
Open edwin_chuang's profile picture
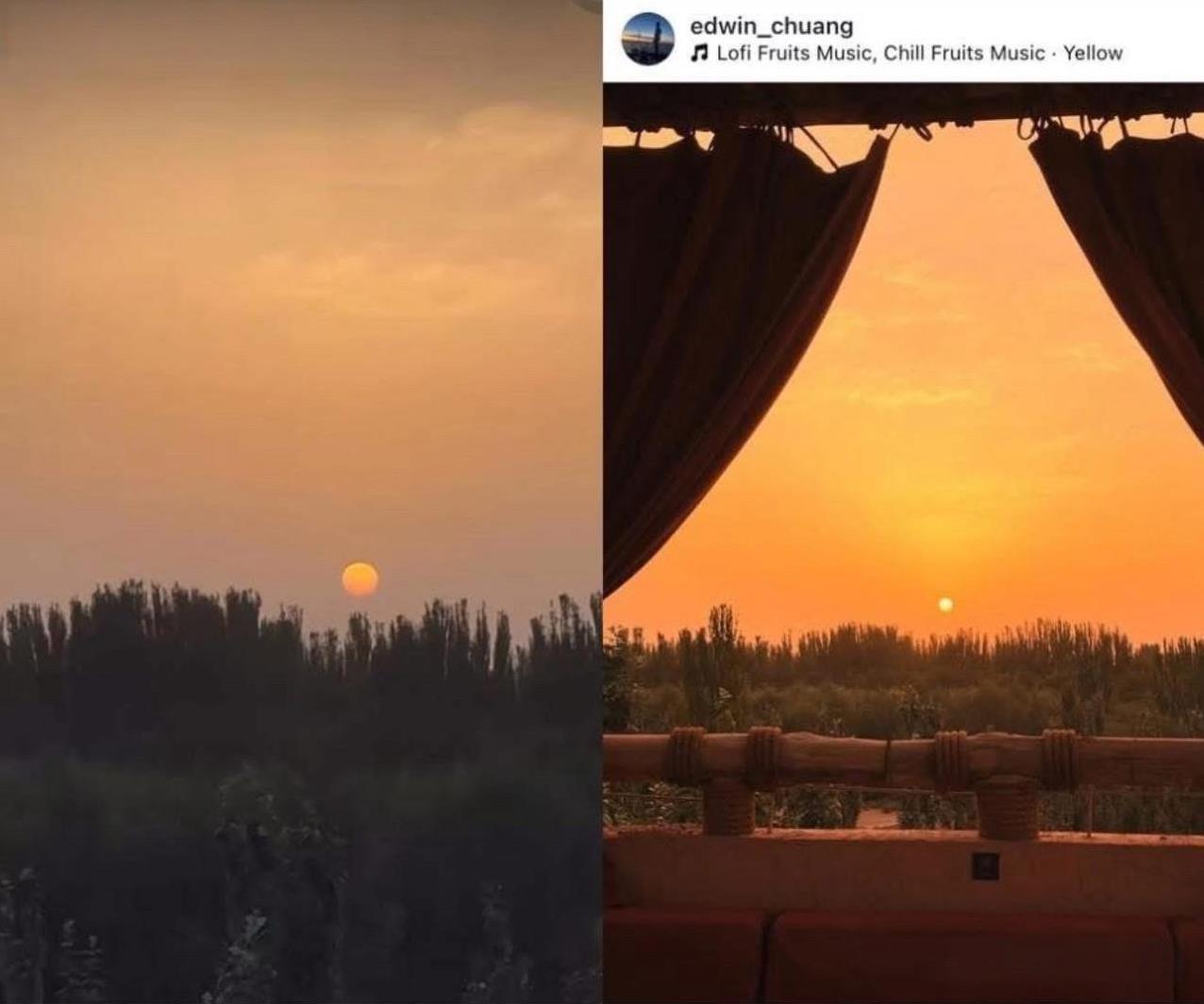tap(647, 39)
